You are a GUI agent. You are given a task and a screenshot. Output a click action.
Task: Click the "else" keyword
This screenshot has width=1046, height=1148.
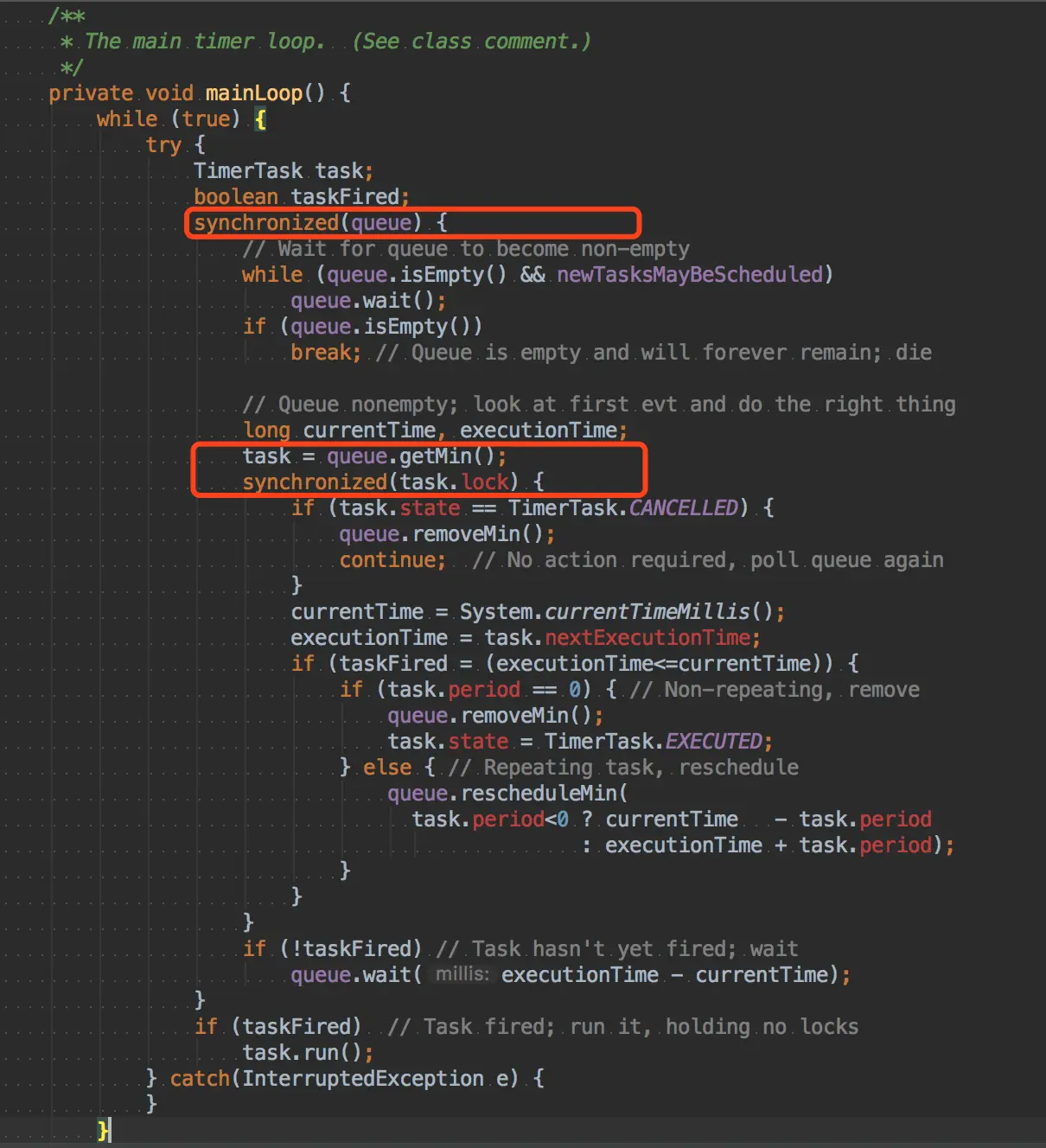[x=386, y=768]
